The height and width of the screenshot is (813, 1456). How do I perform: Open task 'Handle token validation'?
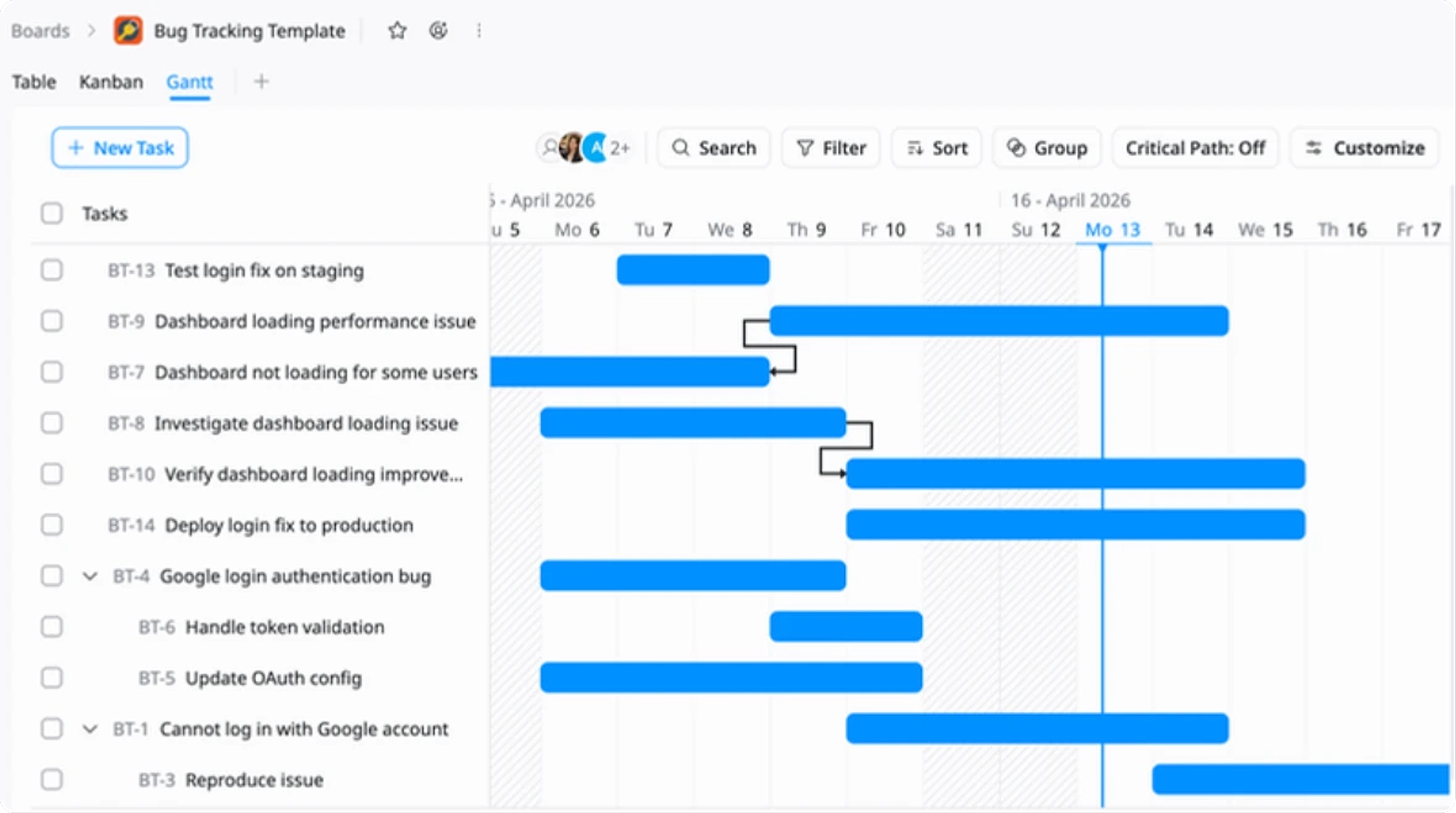click(285, 627)
